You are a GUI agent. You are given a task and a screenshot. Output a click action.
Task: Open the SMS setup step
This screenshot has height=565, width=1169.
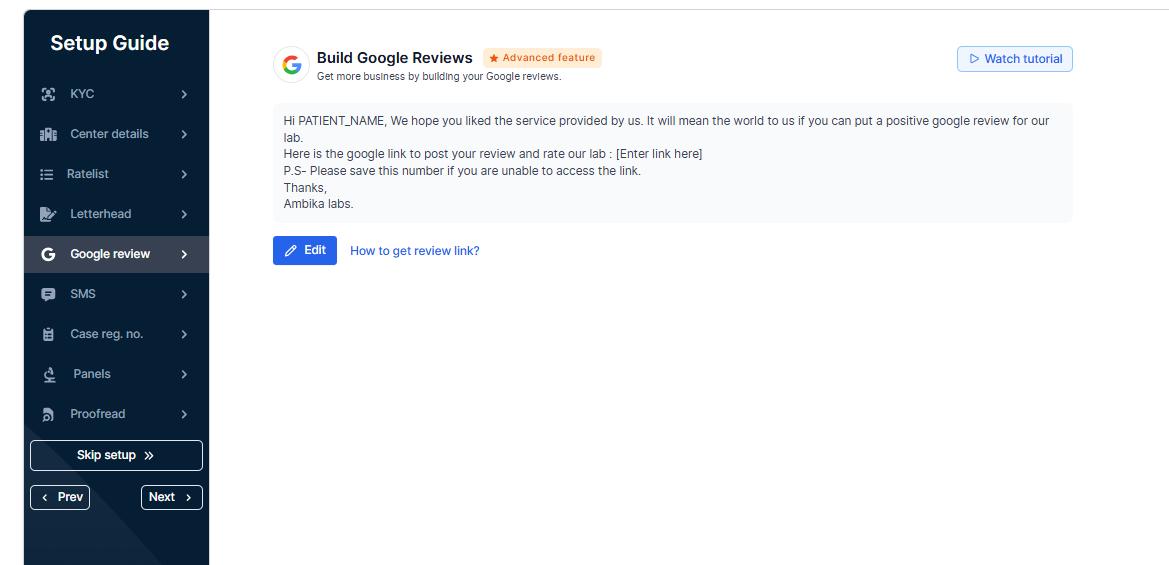click(x=116, y=294)
